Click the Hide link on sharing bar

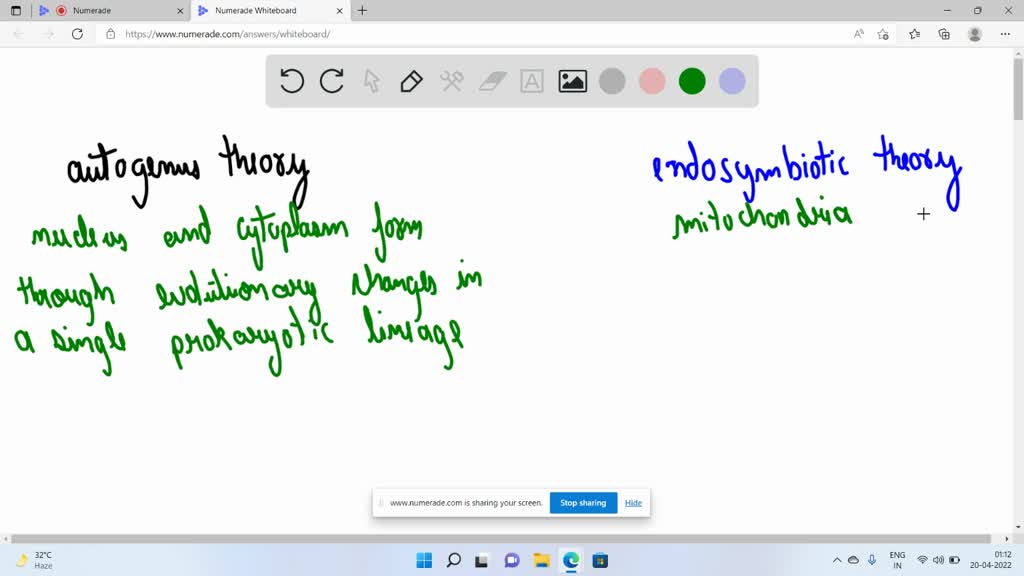(x=633, y=503)
